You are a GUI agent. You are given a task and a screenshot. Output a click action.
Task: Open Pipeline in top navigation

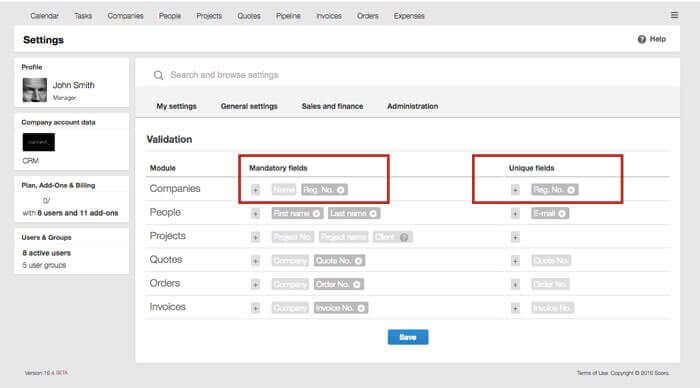[x=288, y=16]
